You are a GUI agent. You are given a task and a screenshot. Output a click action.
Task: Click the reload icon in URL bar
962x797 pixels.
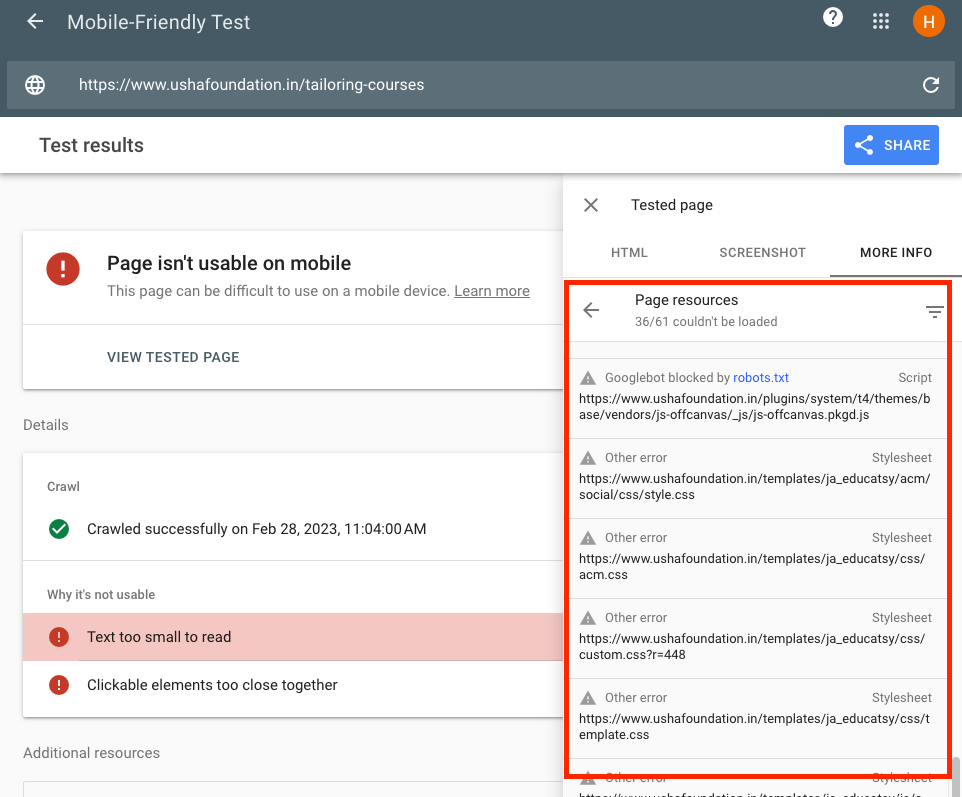point(931,85)
